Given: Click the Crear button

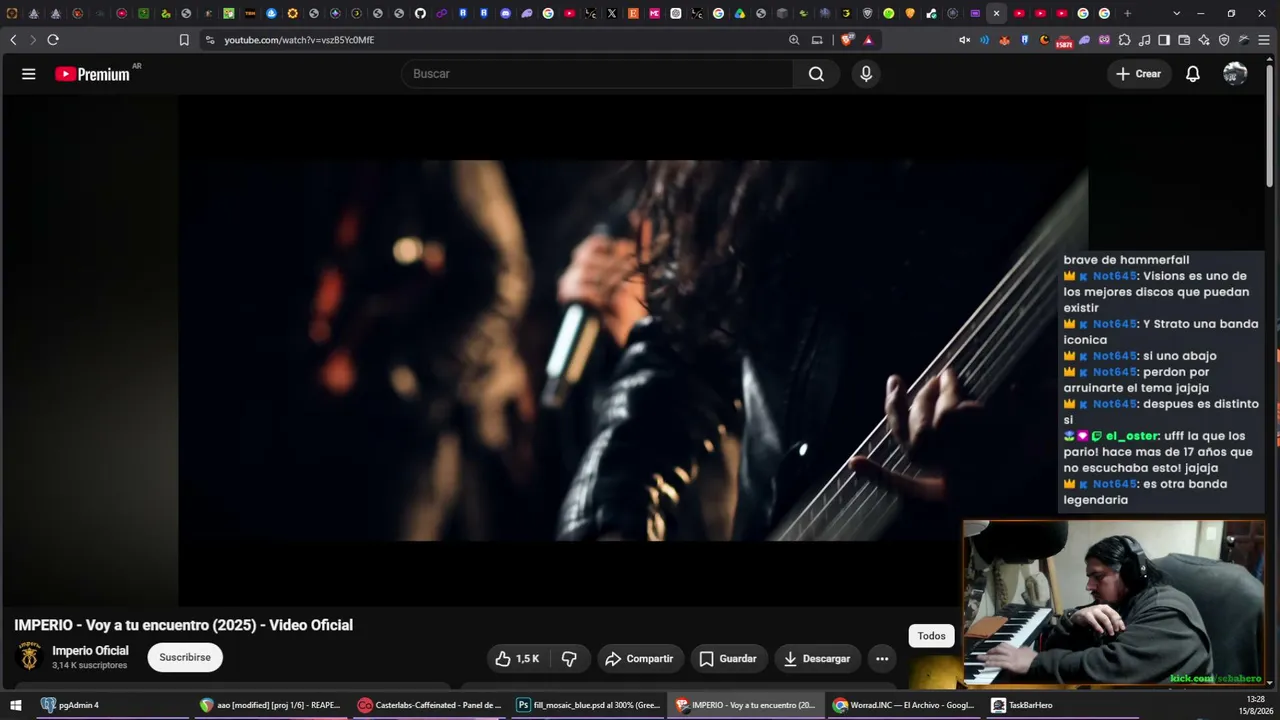Looking at the screenshot, I should click(1138, 74).
